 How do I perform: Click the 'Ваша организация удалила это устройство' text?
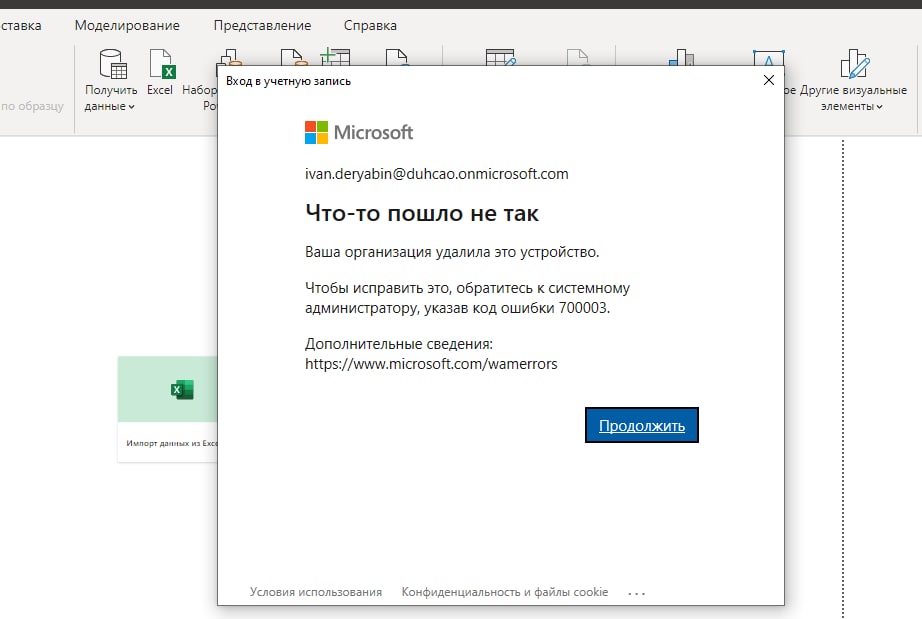point(452,252)
